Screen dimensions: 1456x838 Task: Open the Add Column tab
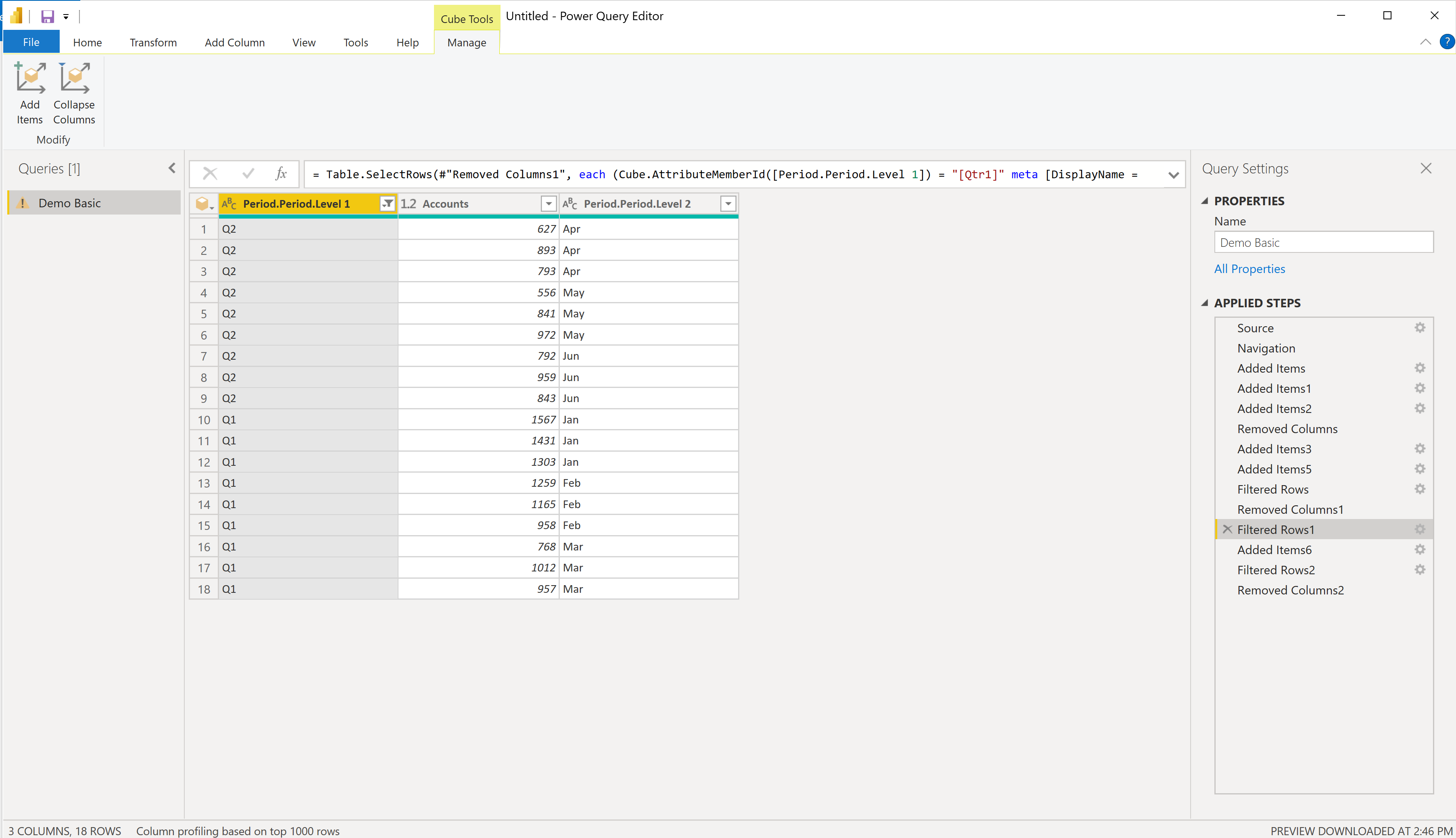click(x=234, y=43)
